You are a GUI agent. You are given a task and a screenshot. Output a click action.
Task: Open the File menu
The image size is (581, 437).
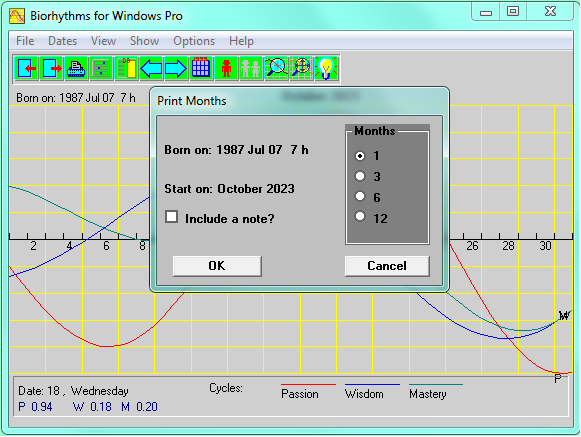coord(25,41)
